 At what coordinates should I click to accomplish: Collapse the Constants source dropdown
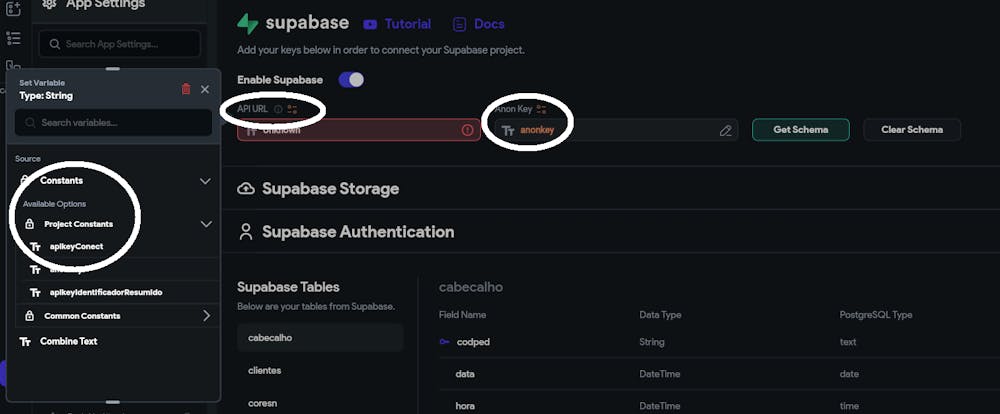205,181
